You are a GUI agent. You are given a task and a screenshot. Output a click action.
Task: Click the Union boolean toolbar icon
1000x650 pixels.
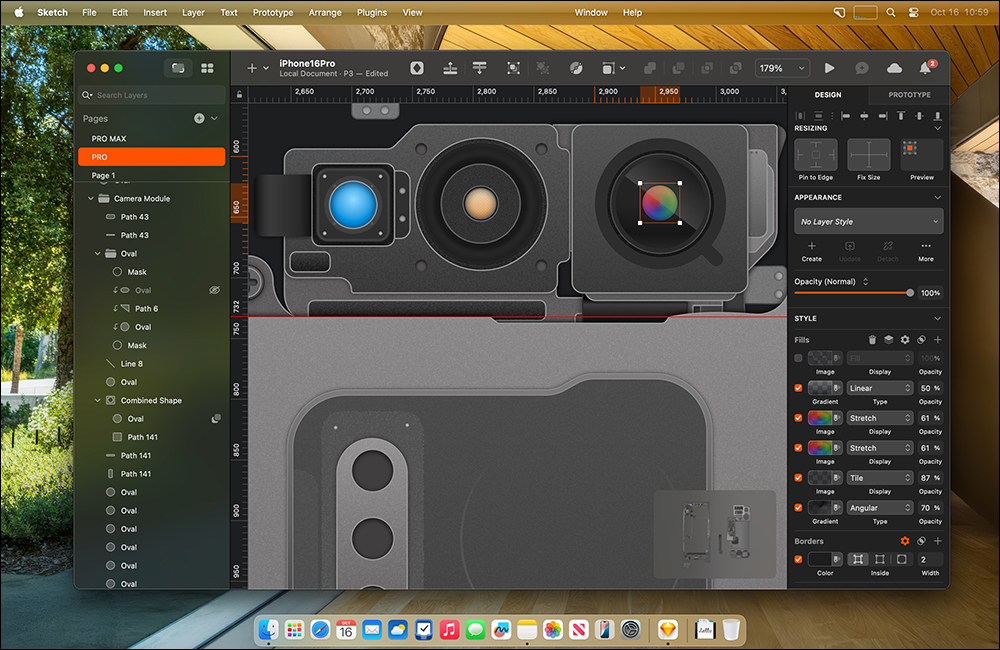point(650,68)
